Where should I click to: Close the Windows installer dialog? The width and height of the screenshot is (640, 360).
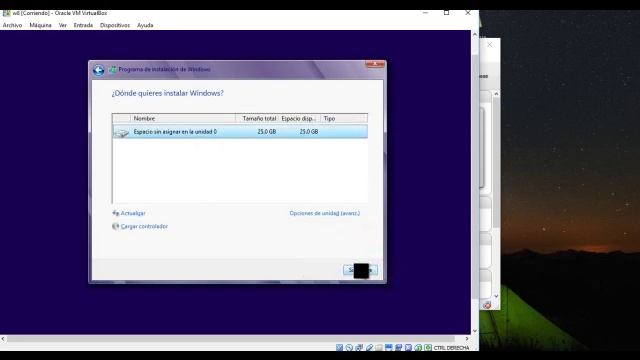pos(375,64)
